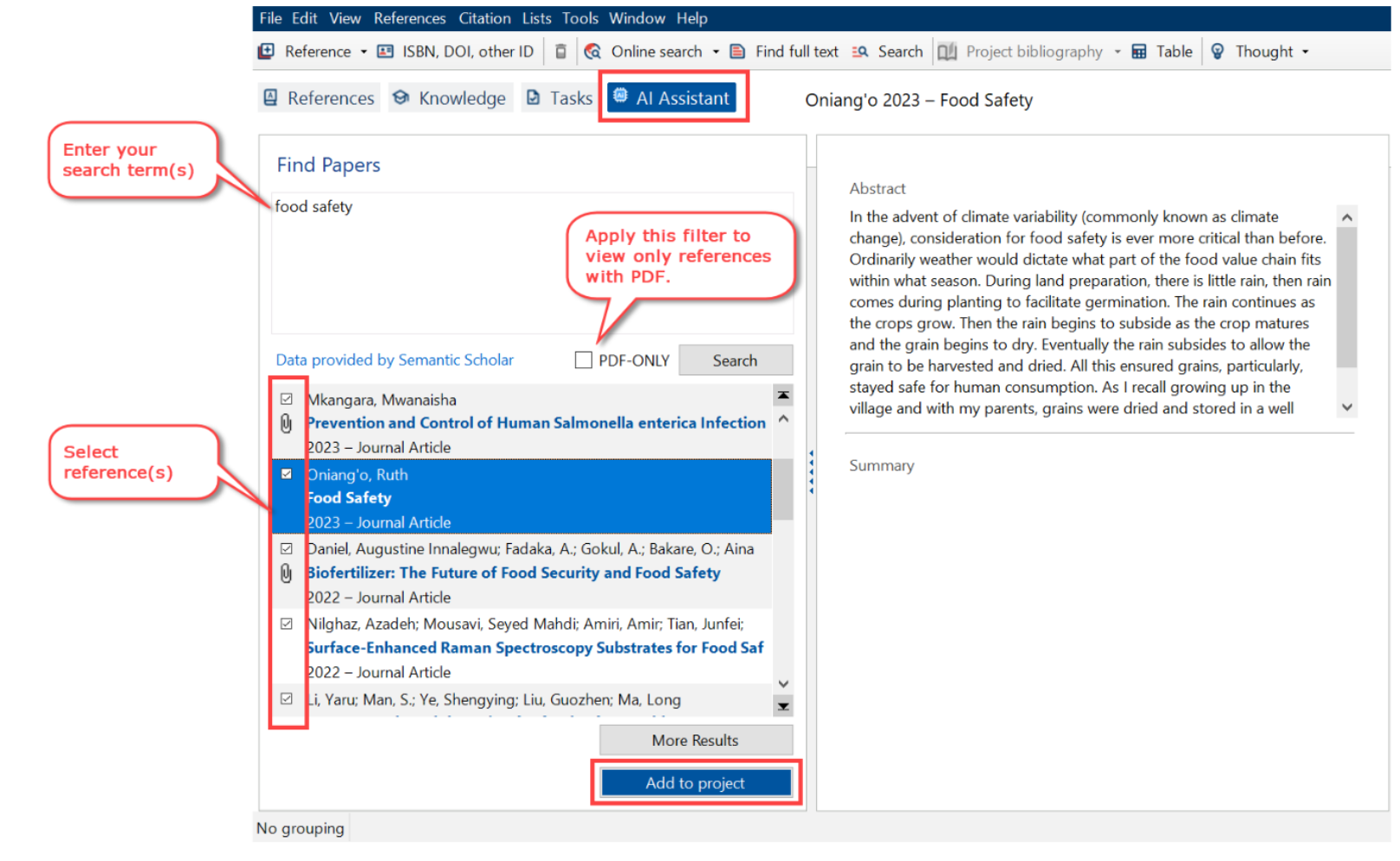Click the results list scrollbar thumb

pyautogui.click(x=783, y=489)
